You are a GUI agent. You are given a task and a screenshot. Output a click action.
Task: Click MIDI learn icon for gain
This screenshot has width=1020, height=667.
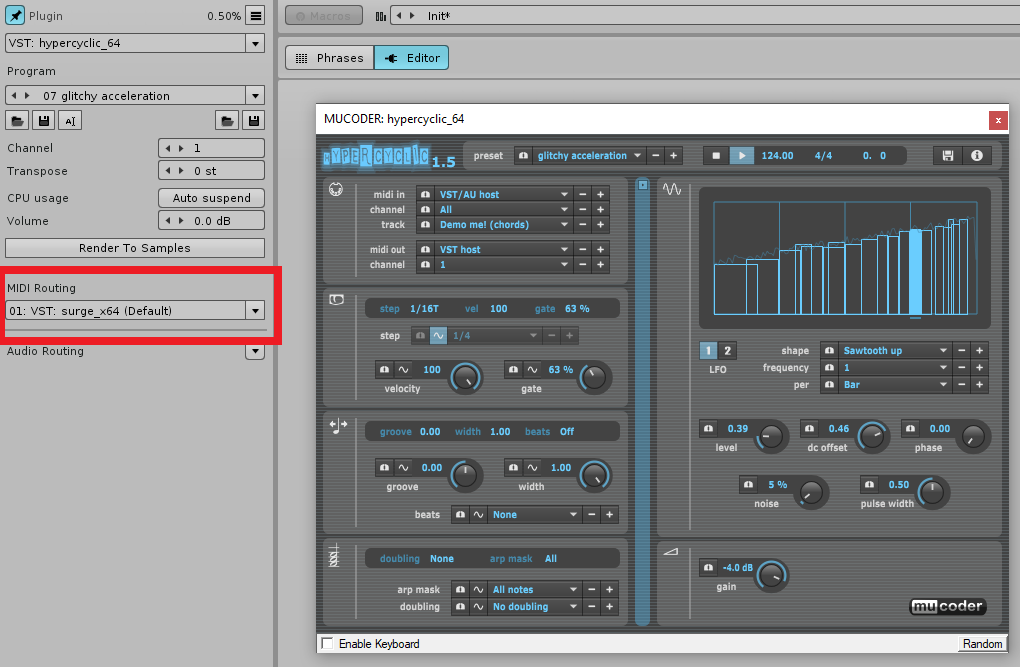click(x=708, y=567)
